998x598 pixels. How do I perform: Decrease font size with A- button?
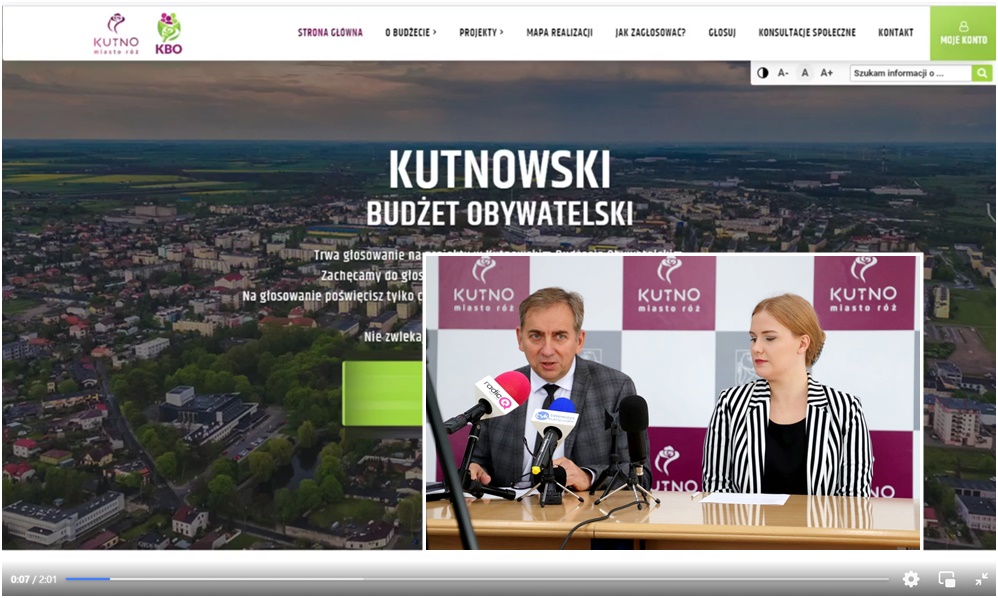(783, 73)
